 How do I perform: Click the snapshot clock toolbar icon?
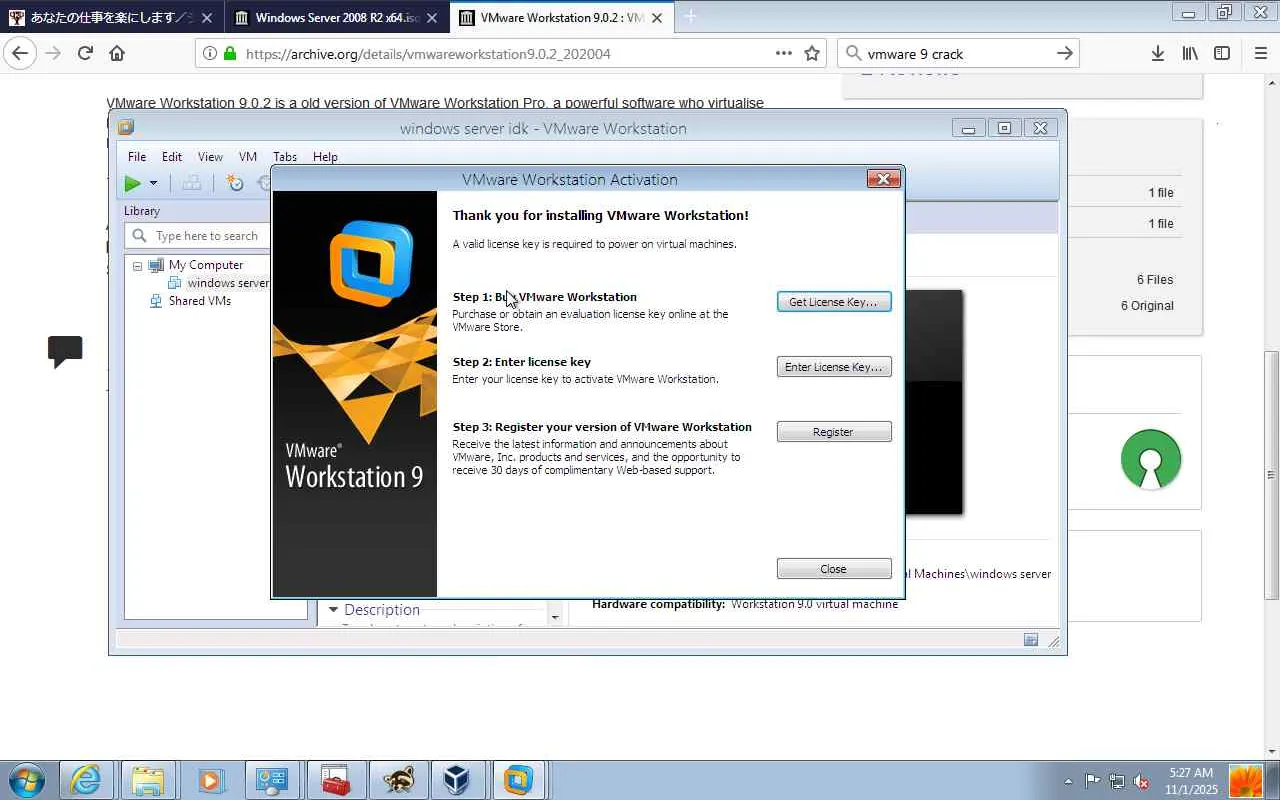(235, 183)
